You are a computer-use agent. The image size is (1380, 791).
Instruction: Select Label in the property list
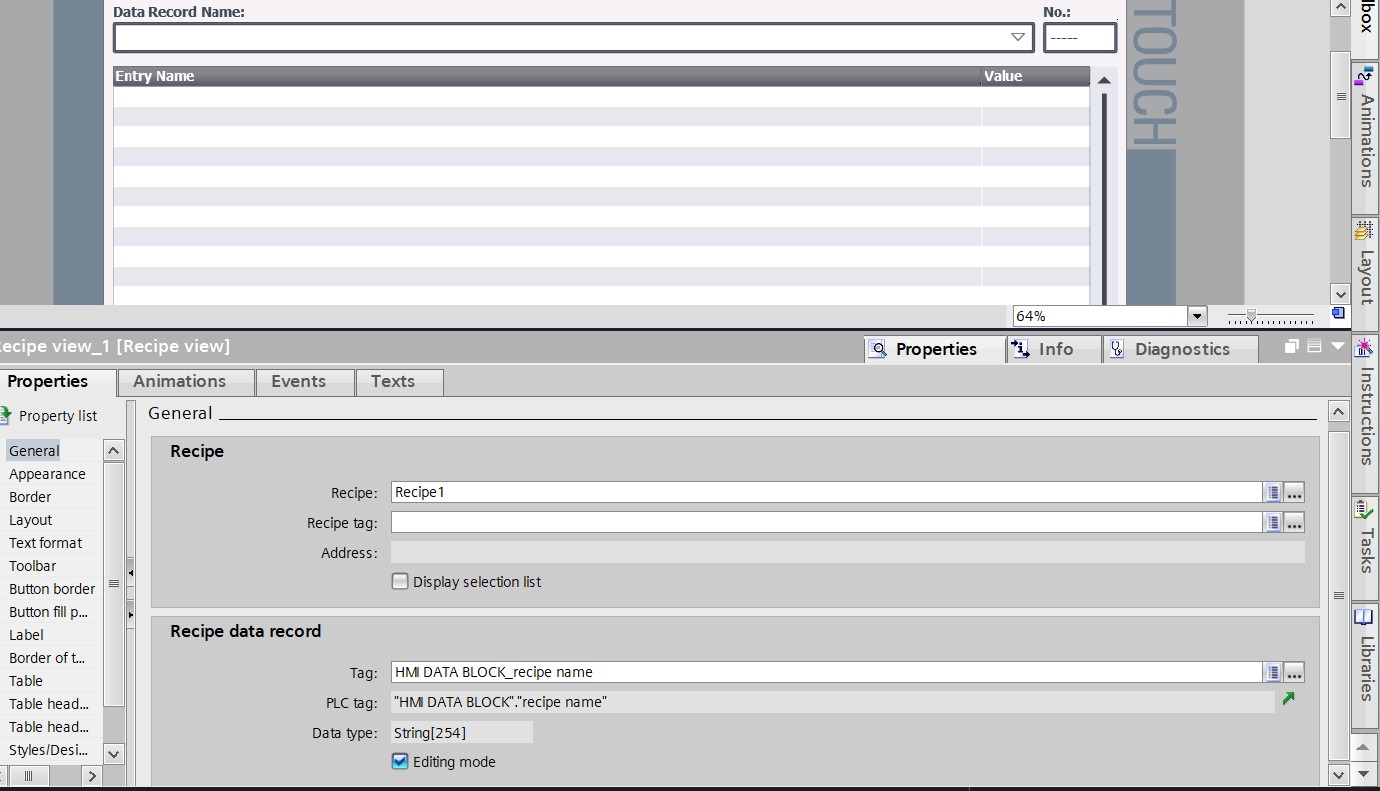[x=27, y=635]
